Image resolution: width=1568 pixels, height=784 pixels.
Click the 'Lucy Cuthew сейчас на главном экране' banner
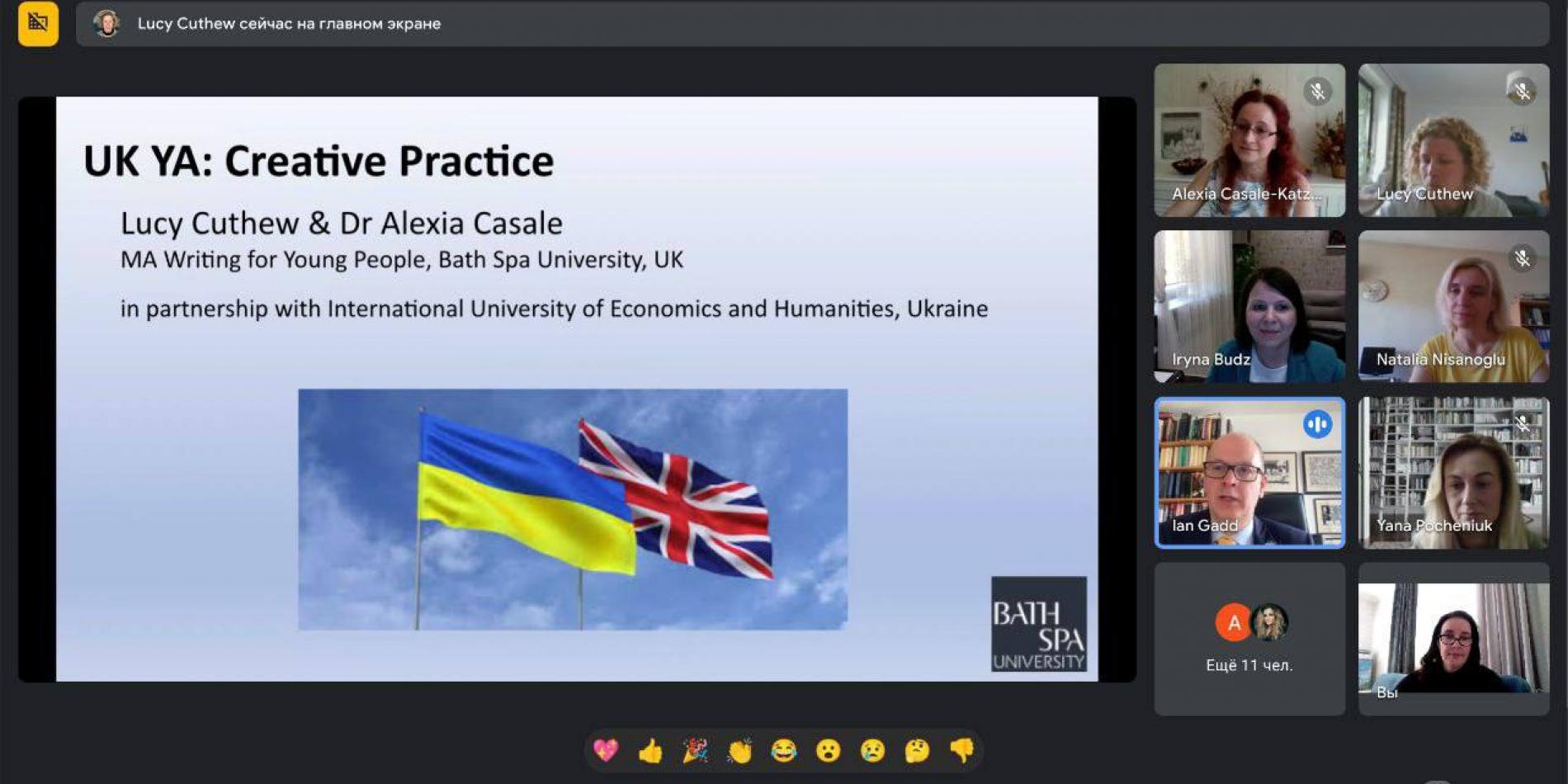[x=812, y=23]
